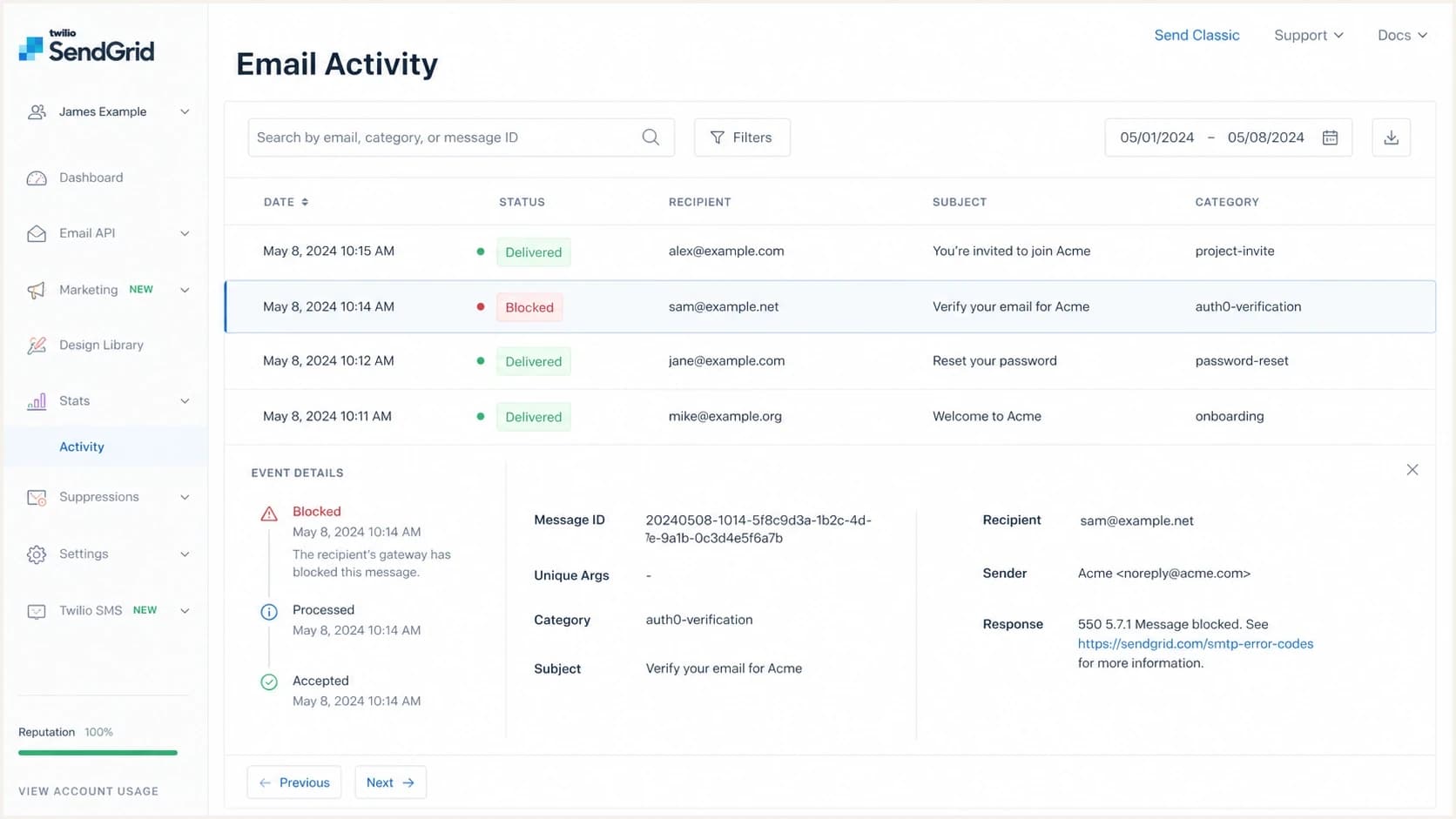1456x819 pixels.
Task: Click the RECIPIENT column header
Action: pos(699,202)
